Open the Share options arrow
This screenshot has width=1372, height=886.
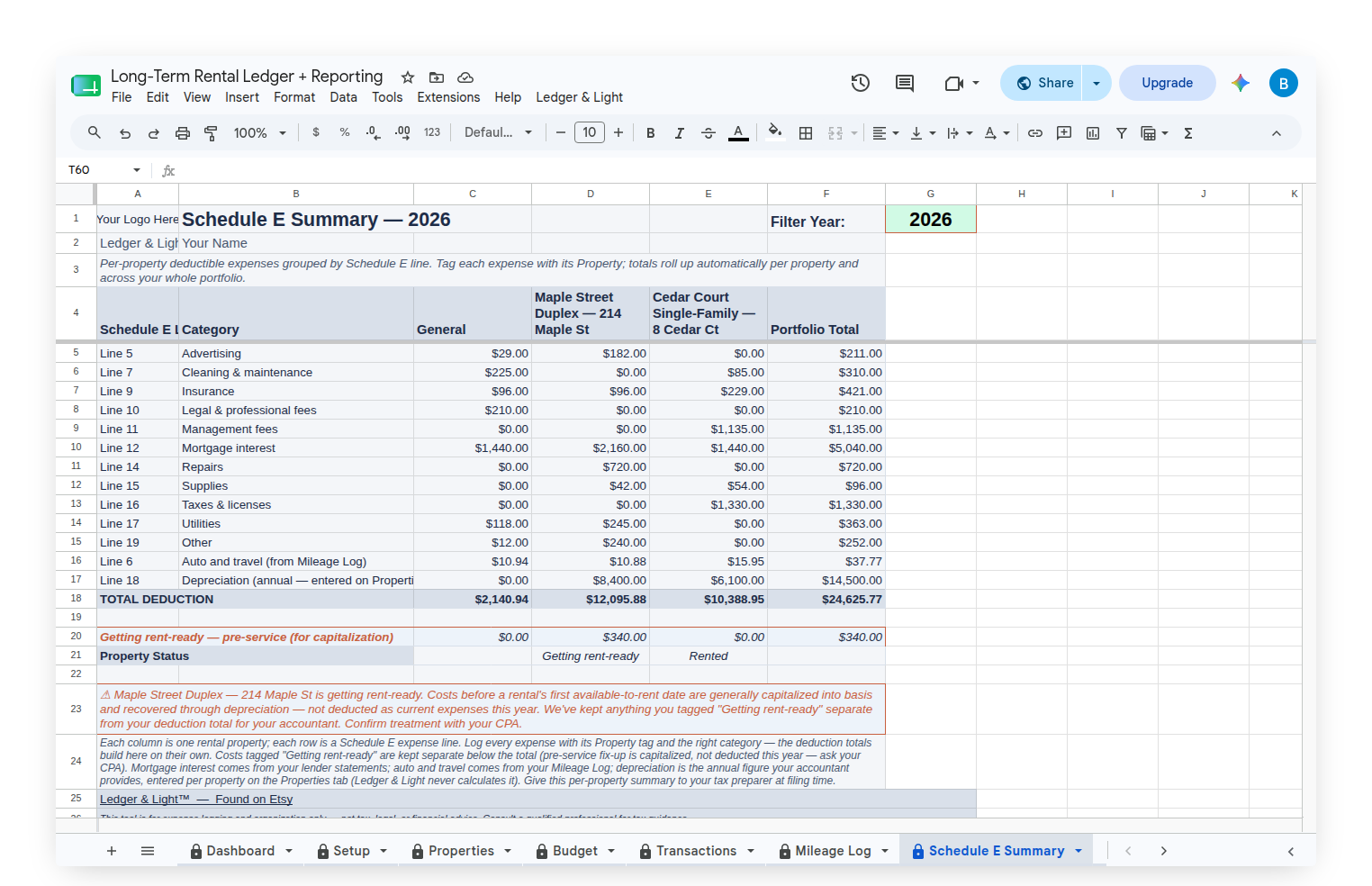[1097, 83]
